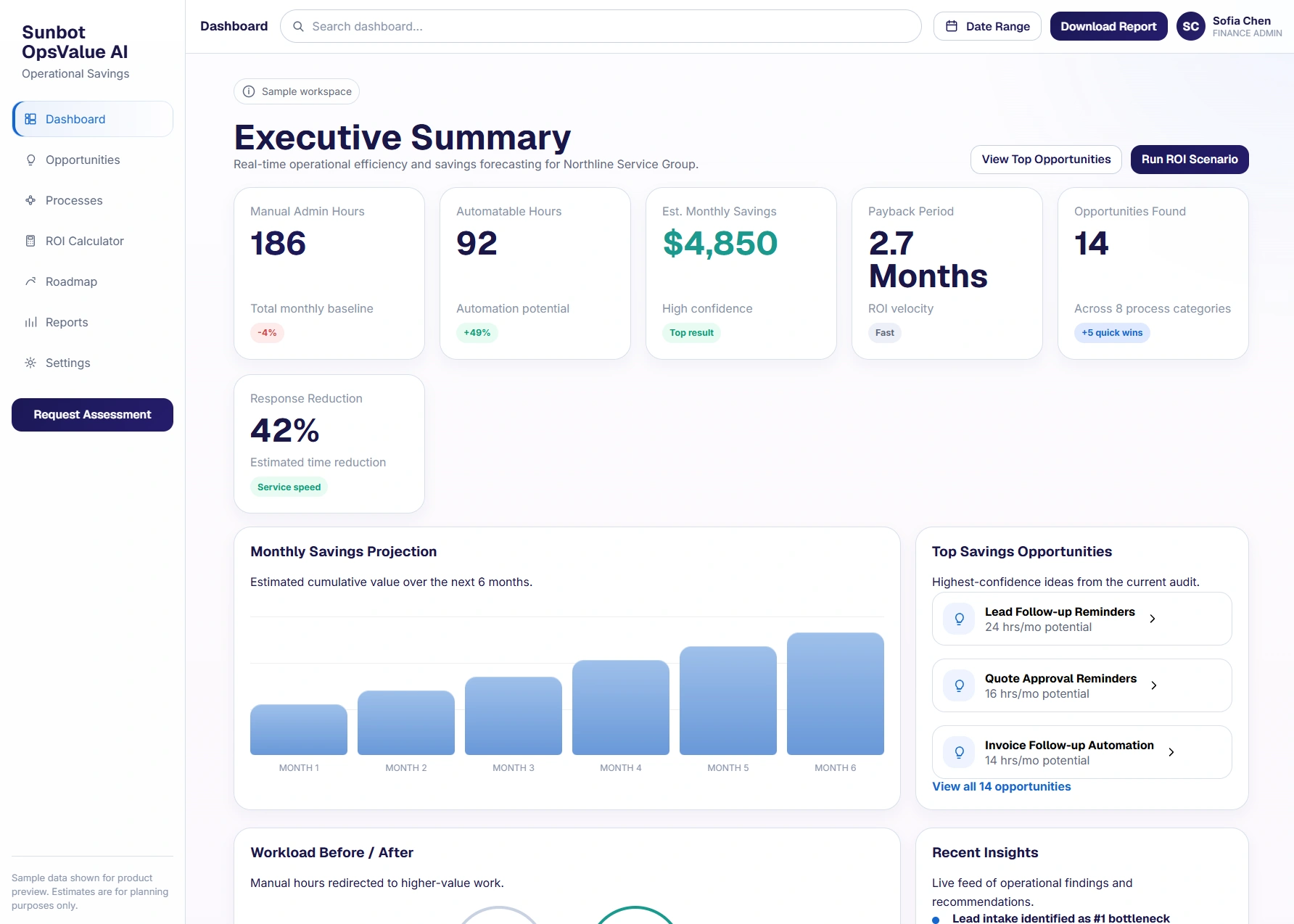1294x924 pixels.
Task: Click the Workload Before / After heading
Action: 332,853
